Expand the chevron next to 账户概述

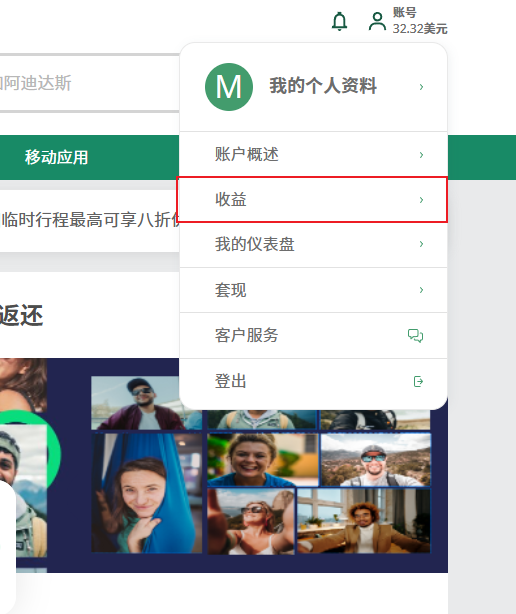tap(421, 155)
